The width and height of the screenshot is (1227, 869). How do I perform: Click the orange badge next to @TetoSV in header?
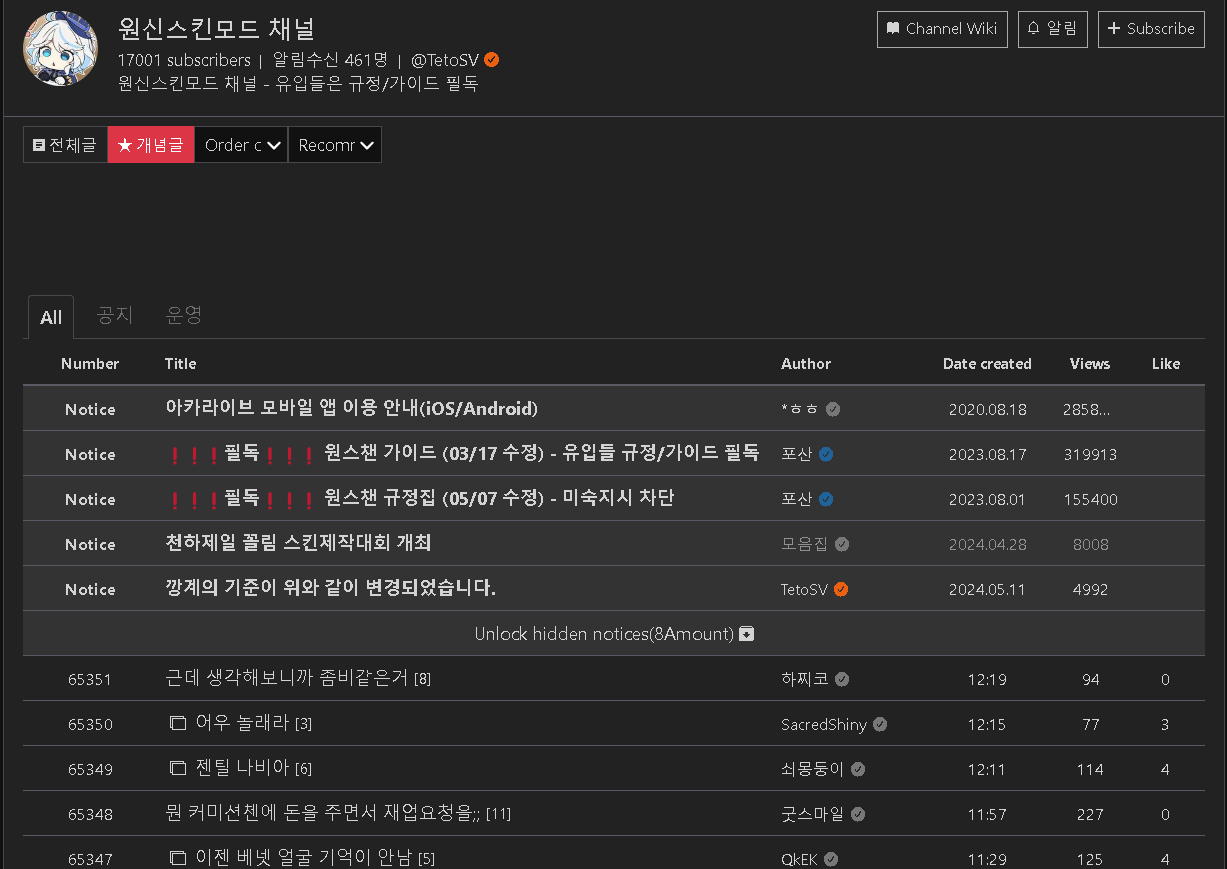tap(492, 60)
